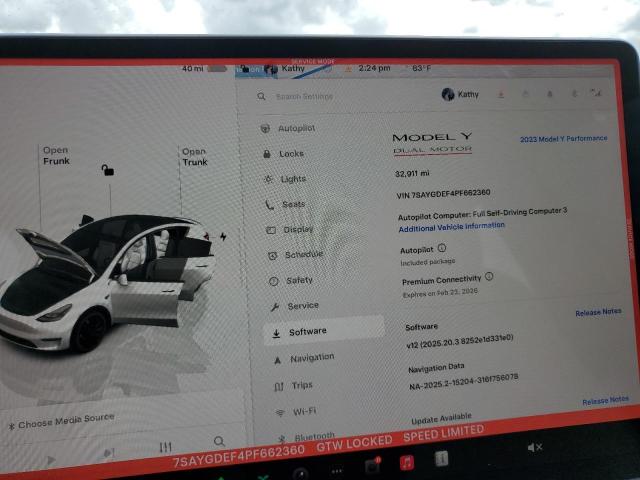Tap the Full Self-Driving Computer 3 text
This screenshot has height=480, width=640.
(x=520, y=212)
